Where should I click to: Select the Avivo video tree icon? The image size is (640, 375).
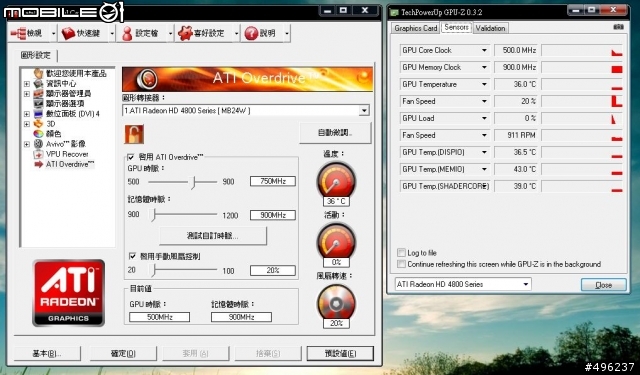click(x=38, y=144)
